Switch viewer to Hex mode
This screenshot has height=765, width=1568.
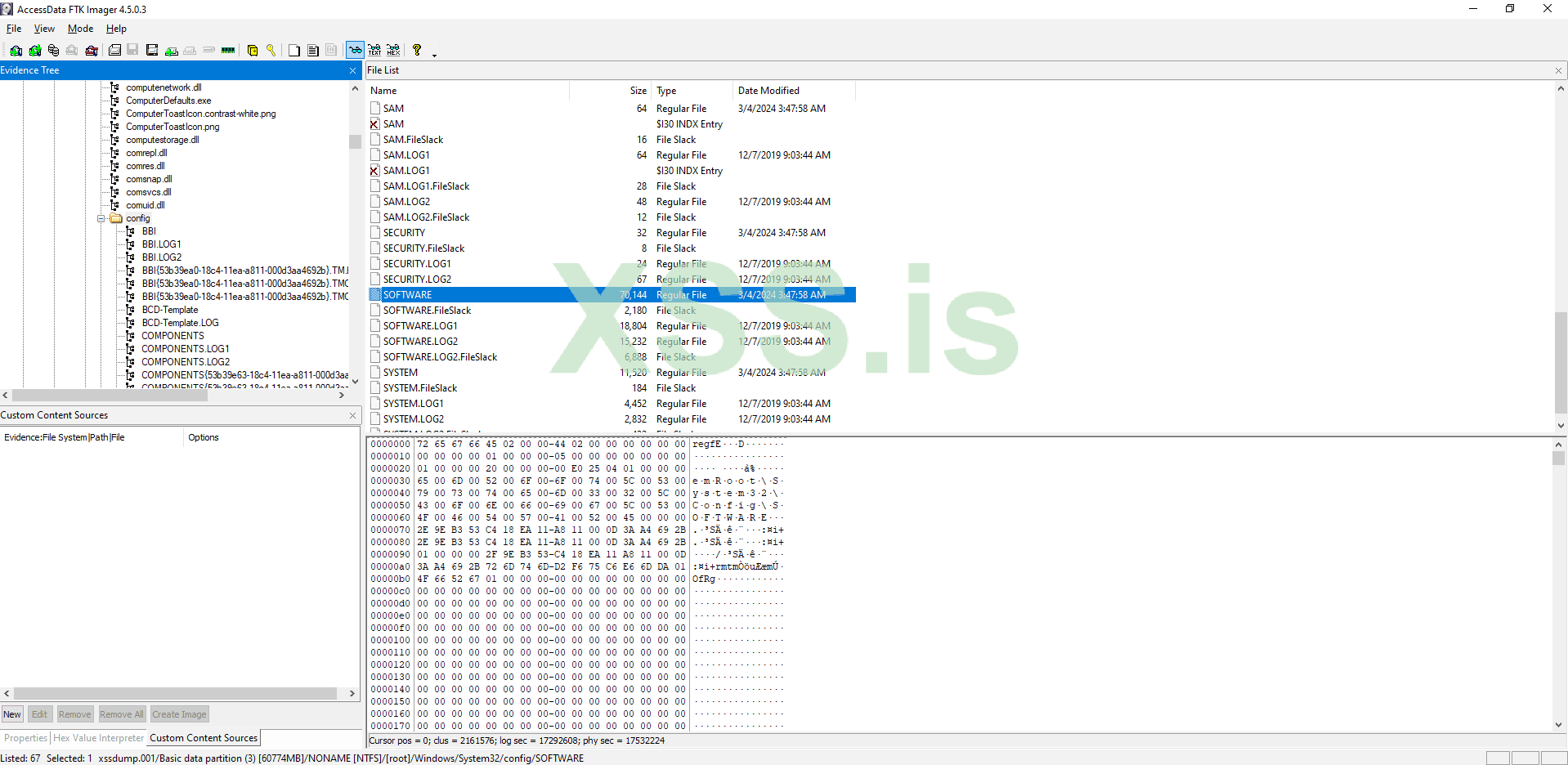click(x=393, y=51)
